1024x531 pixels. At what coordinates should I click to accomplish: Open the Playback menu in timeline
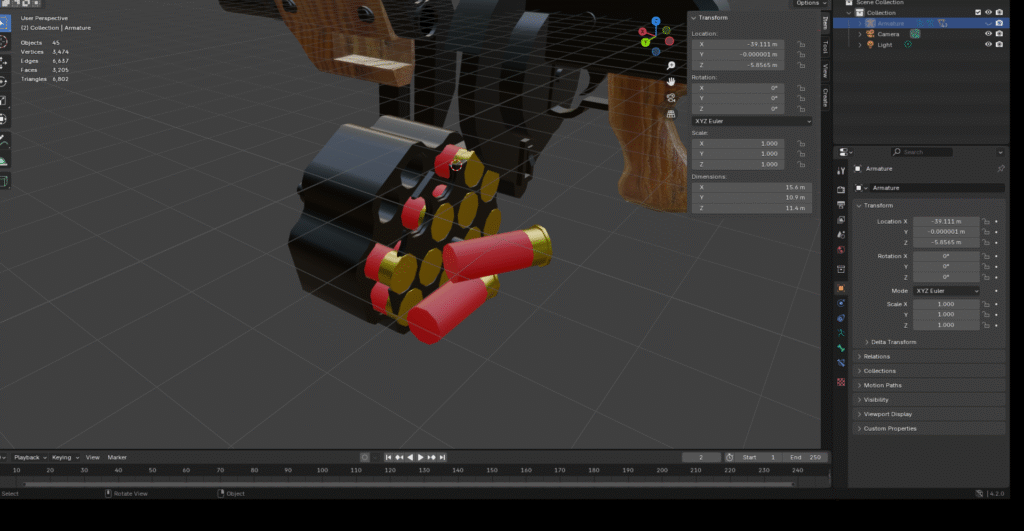pyautogui.click(x=25, y=457)
